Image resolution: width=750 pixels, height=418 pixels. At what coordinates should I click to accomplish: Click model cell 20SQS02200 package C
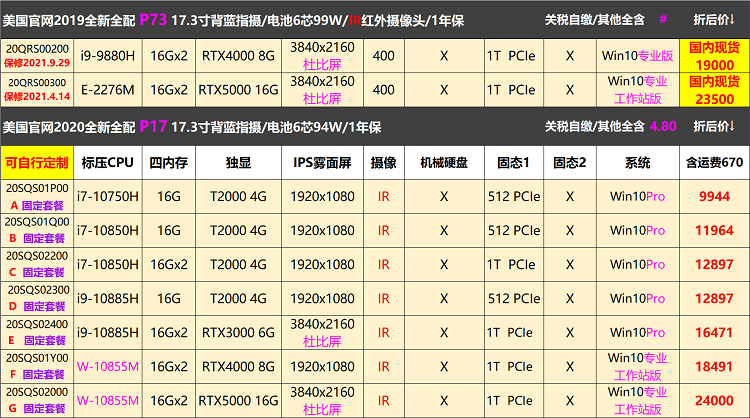tap(37, 264)
